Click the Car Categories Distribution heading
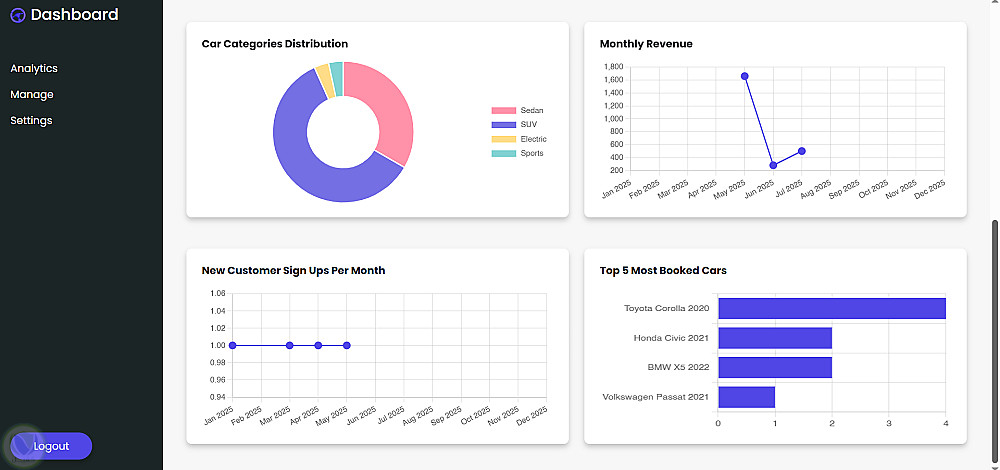Image resolution: width=1000 pixels, height=470 pixels. tap(275, 44)
